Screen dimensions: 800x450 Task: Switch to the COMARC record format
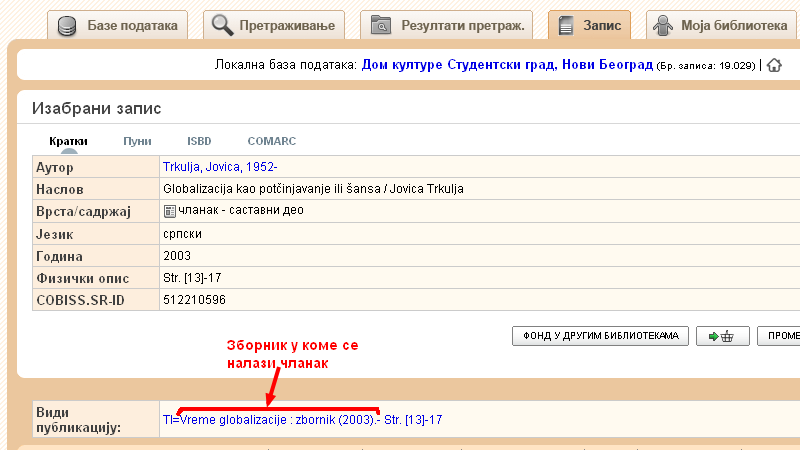coord(271,141)
